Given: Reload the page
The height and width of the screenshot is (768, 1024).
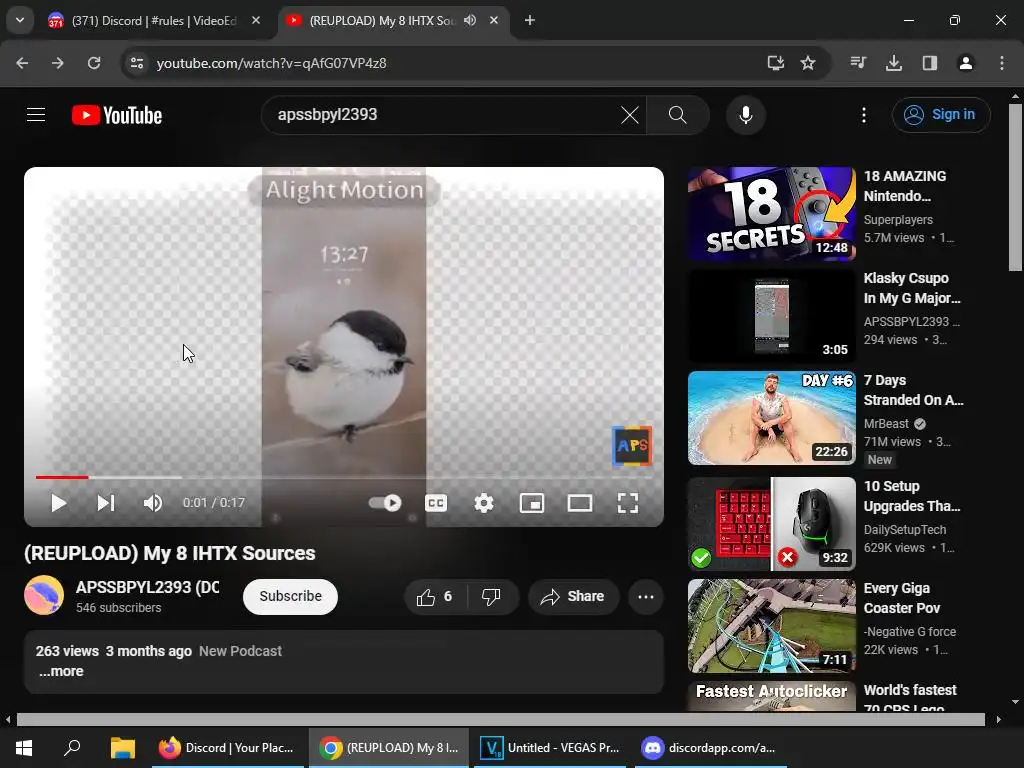Looking at the screenshot, I should point(94,63).
